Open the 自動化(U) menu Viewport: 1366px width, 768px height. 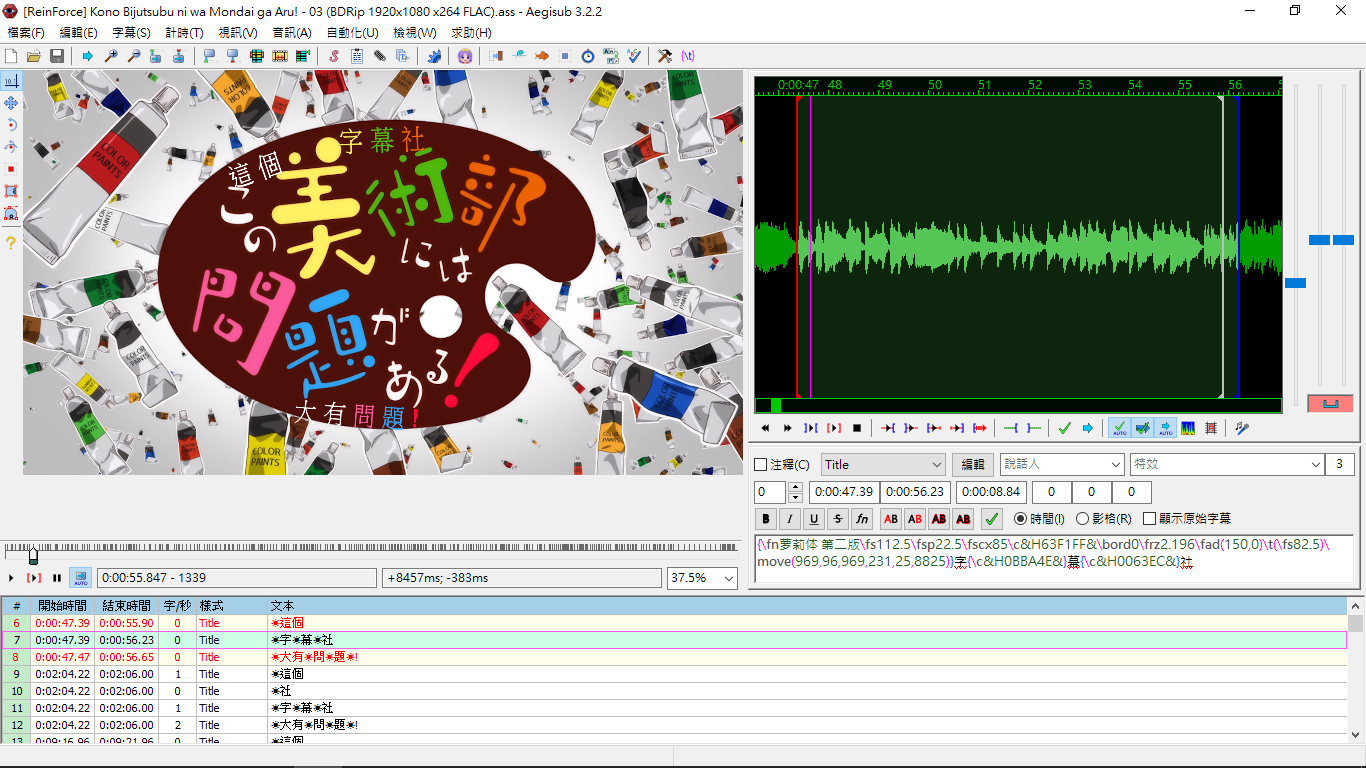[x=353, y=33]
